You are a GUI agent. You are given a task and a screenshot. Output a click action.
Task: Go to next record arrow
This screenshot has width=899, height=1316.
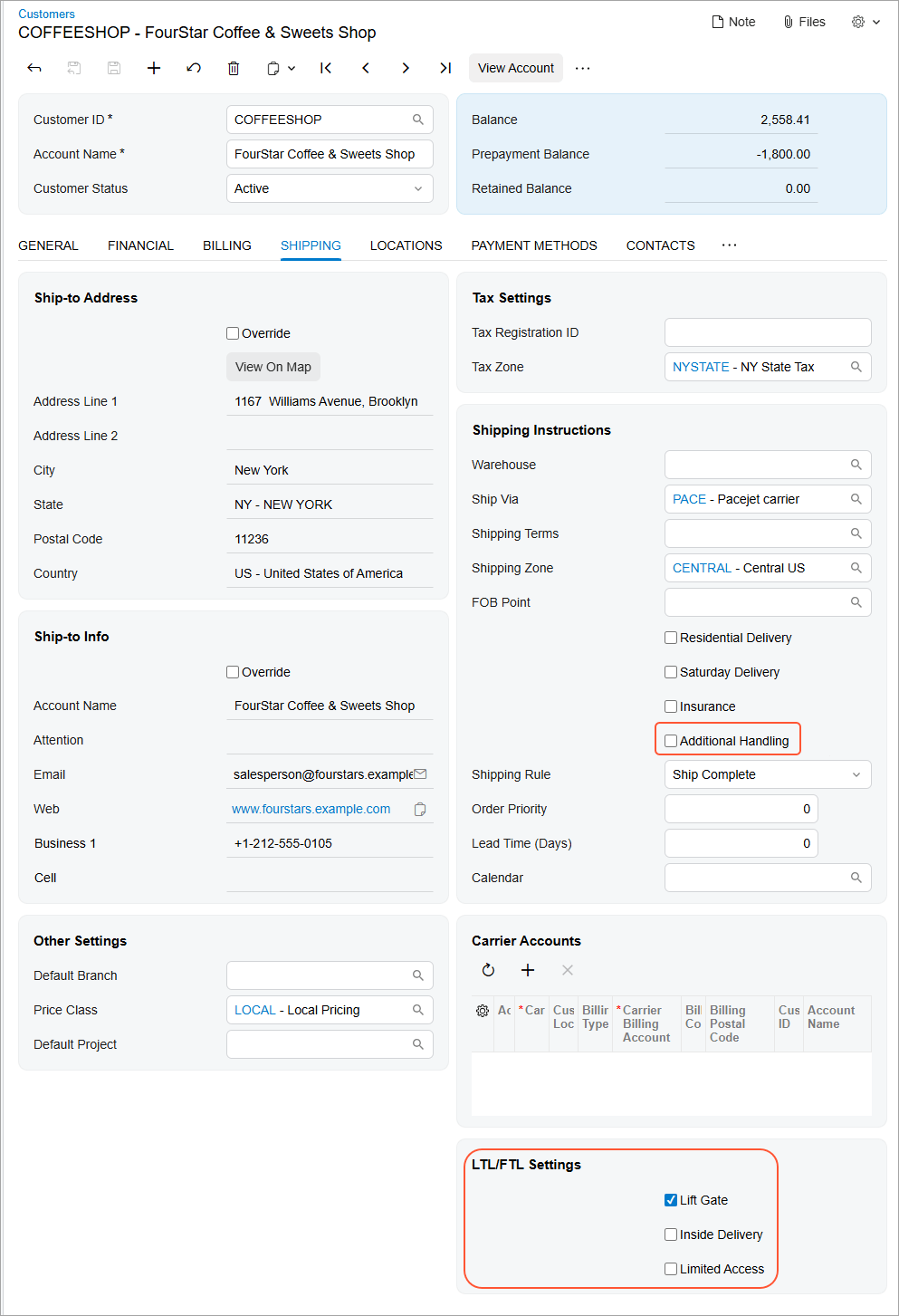click(406, 68)
